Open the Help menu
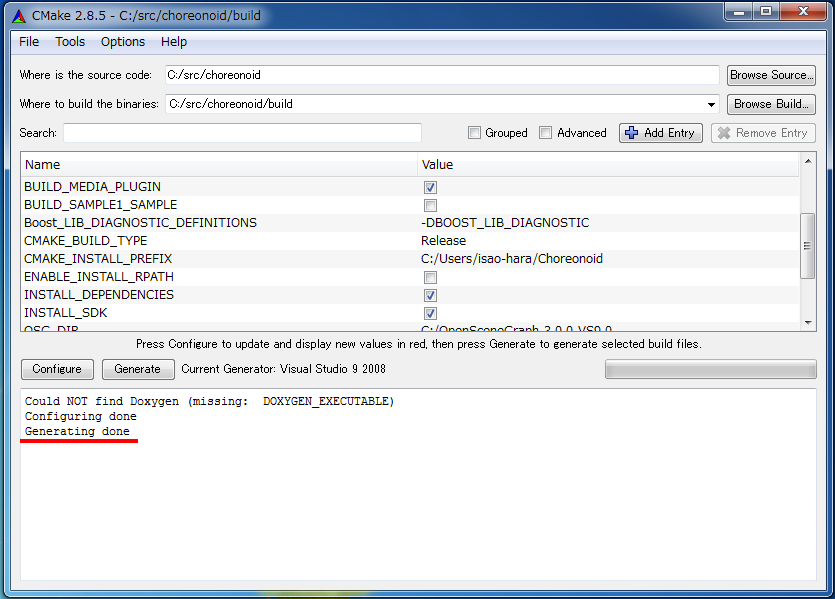This screenshot has width=835, height=599. [173, 42]
